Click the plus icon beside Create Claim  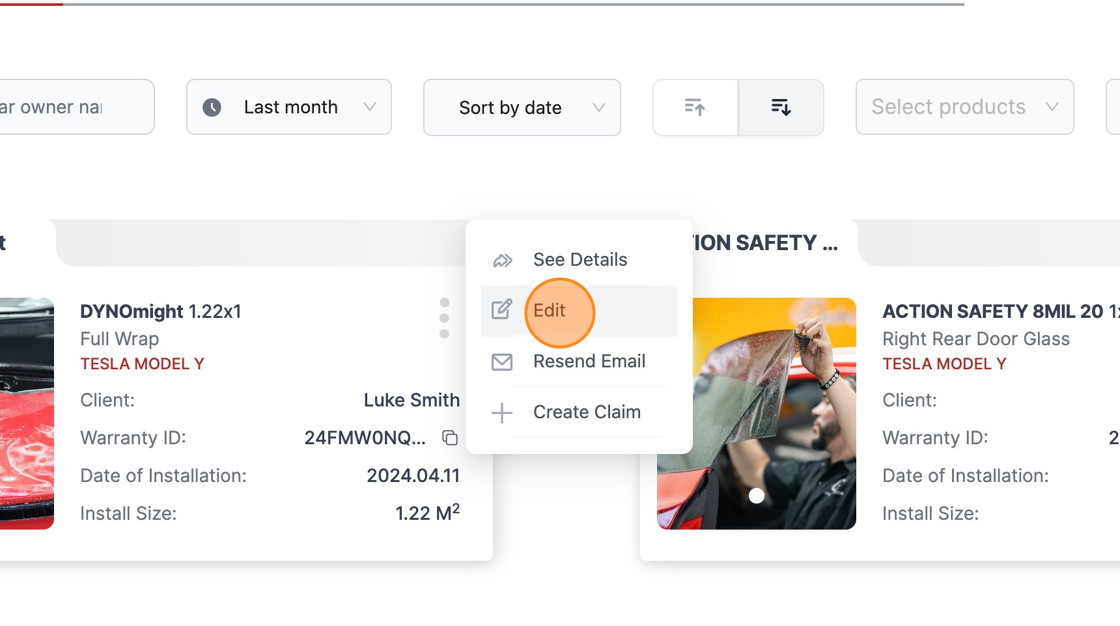502,412
